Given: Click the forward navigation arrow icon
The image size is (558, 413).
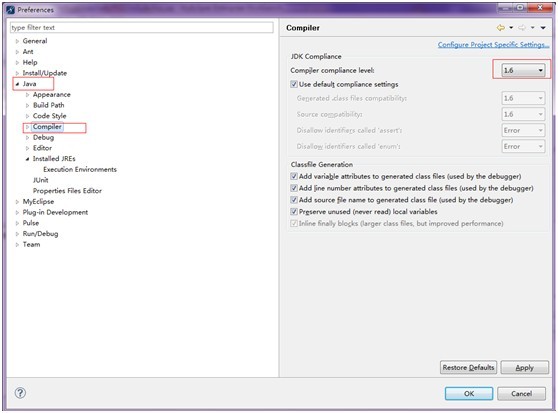Looking at the screenshot, I should click(522, 28).
